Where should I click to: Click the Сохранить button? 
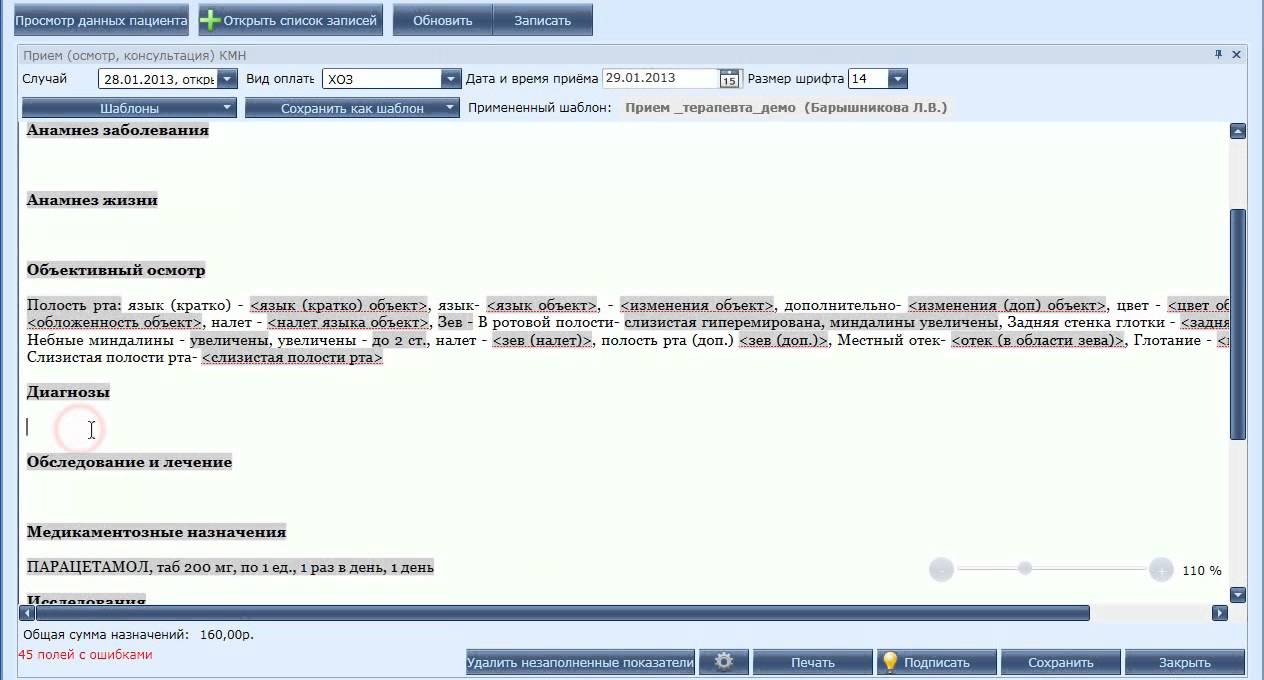point(1060,662)
